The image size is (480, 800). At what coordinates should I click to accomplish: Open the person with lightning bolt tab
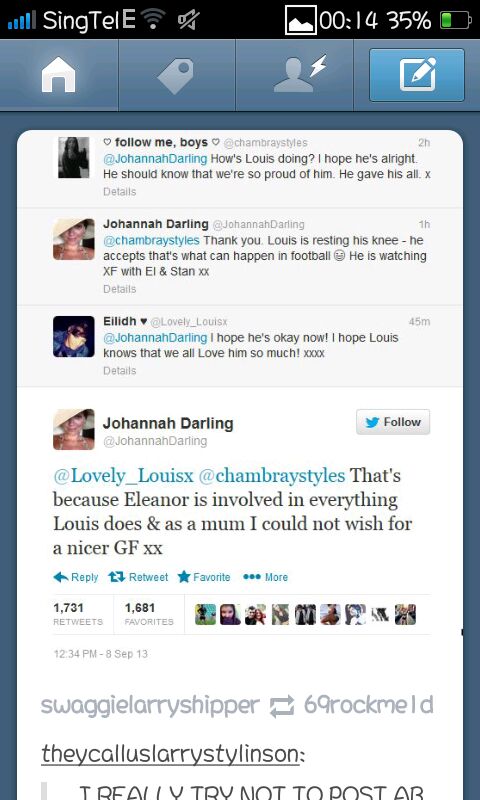[299, 73]
